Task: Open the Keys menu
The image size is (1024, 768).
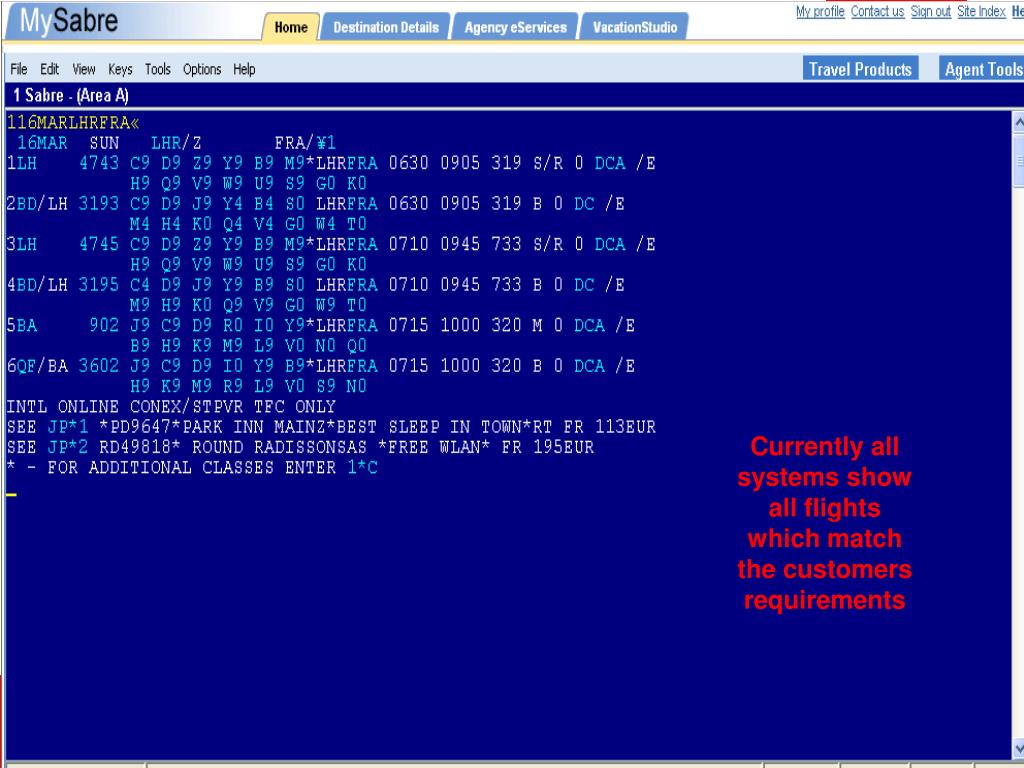Action: [x=120, y=69]
